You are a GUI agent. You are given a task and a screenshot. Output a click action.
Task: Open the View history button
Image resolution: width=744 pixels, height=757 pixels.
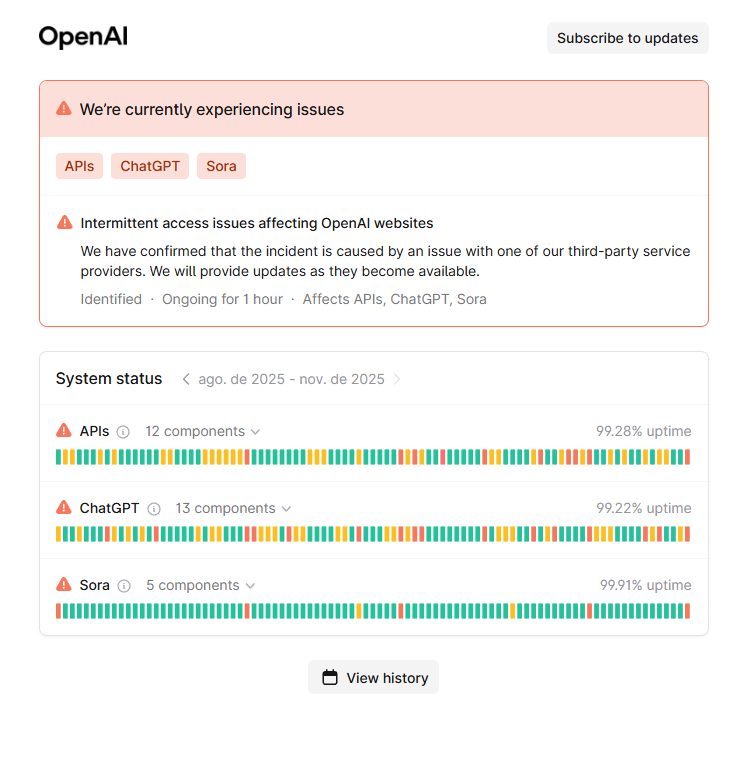coord(373,678)
